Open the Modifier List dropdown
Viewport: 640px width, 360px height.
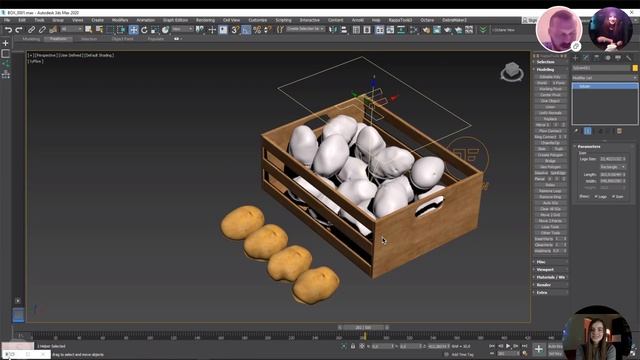click(x=604, y=78)
